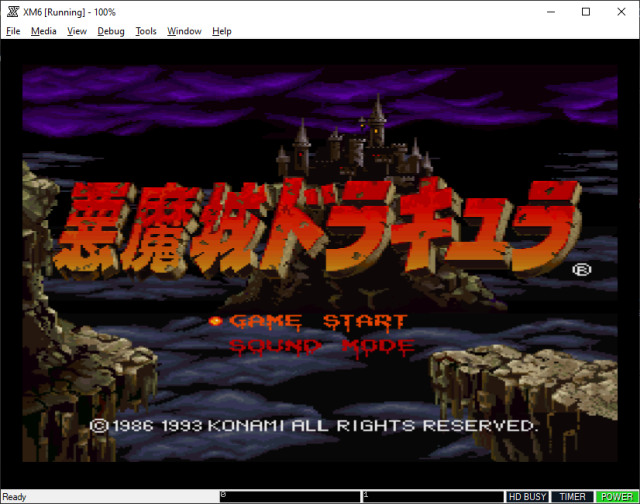Click the orange menu cursor beside GAME START
The width and height of the screenshot is (640, 504).
(x=216, y=321)
